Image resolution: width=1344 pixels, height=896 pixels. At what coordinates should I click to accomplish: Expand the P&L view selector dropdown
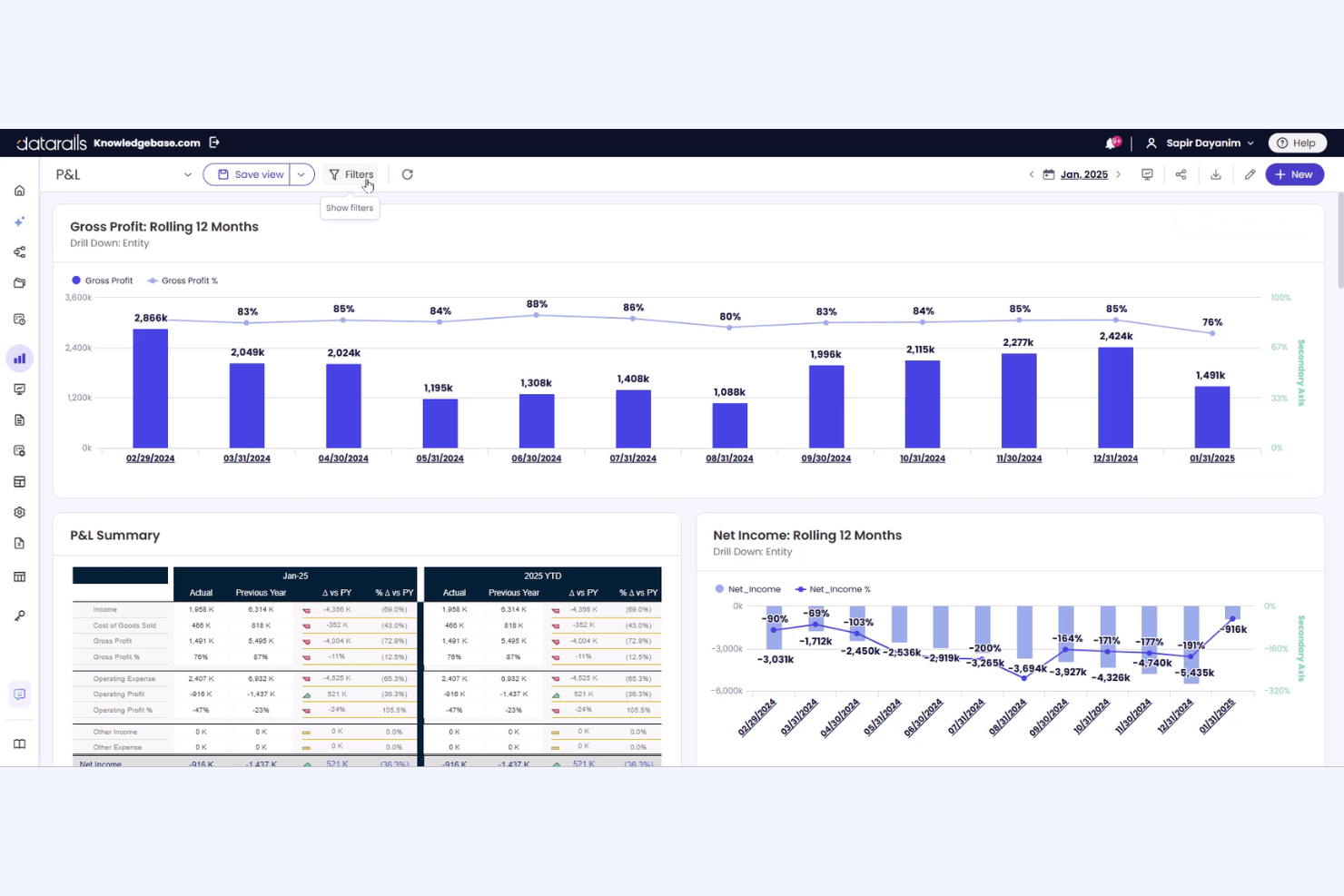point(188,174)
